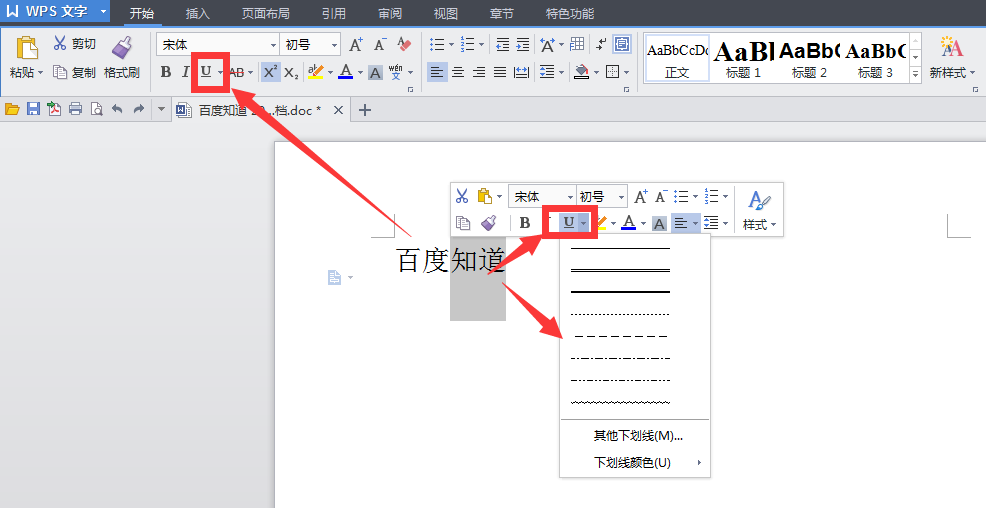Click the quick access Save icon
The height and width of the screenshot is (508, 986).
[x=33, y=109]
